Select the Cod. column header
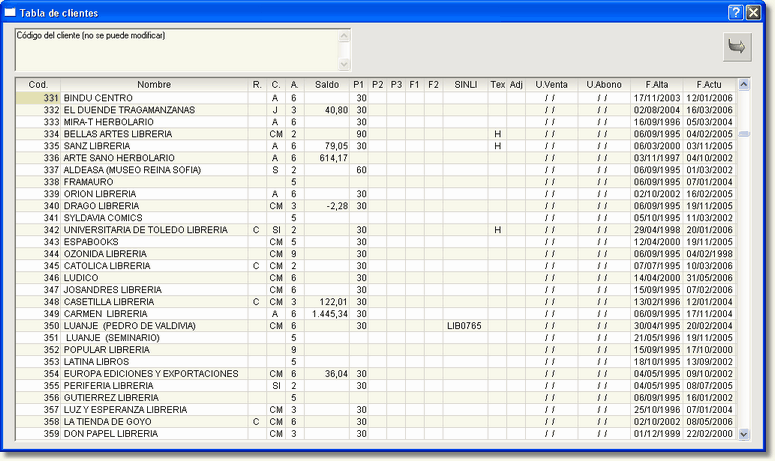Viewport: 775px width, 461px height. (x=38, y=85)
